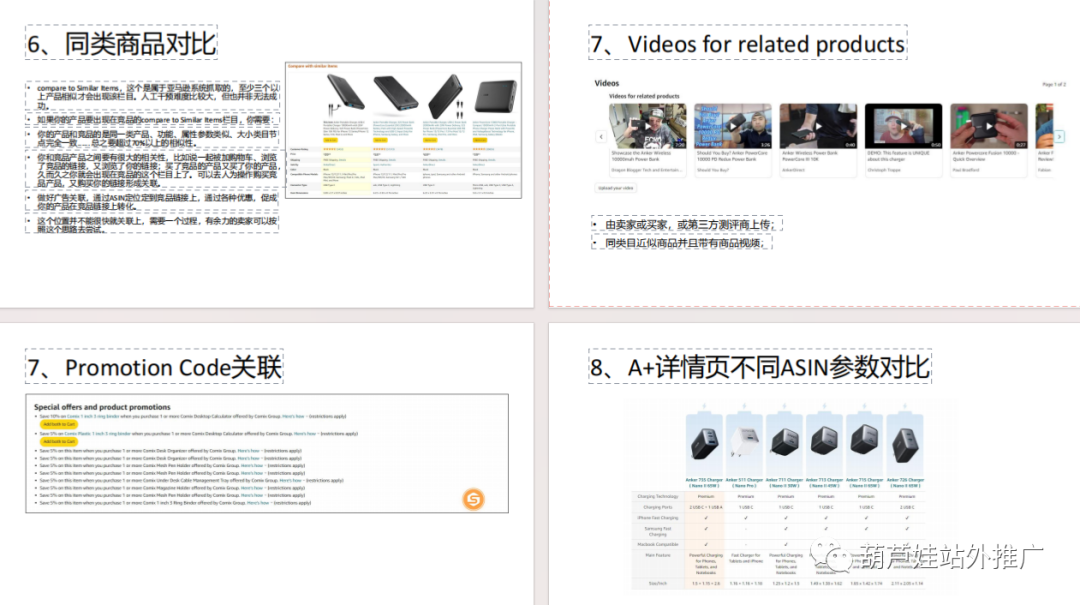Select the bullet beginning "compare to Similar Items"
The width and height of the screenshot is (1080, 605).
[154, 96]
